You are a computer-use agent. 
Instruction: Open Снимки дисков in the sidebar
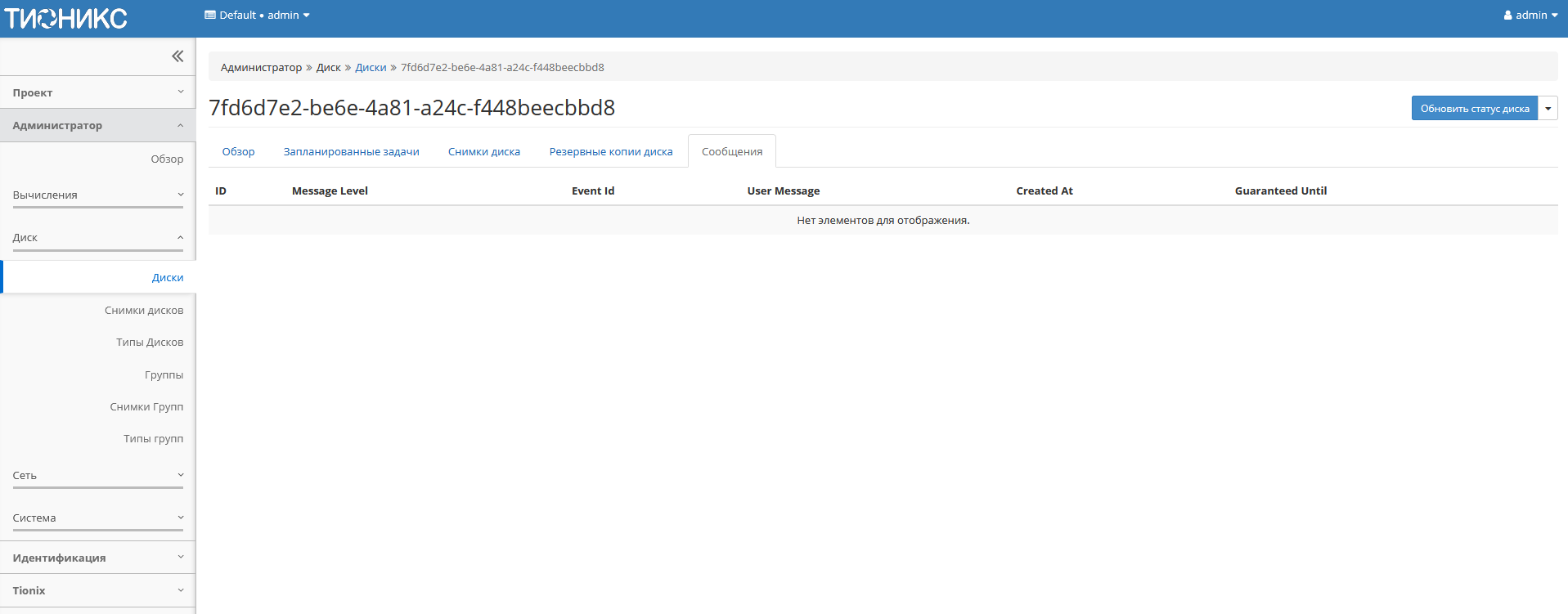coord(144,311)
